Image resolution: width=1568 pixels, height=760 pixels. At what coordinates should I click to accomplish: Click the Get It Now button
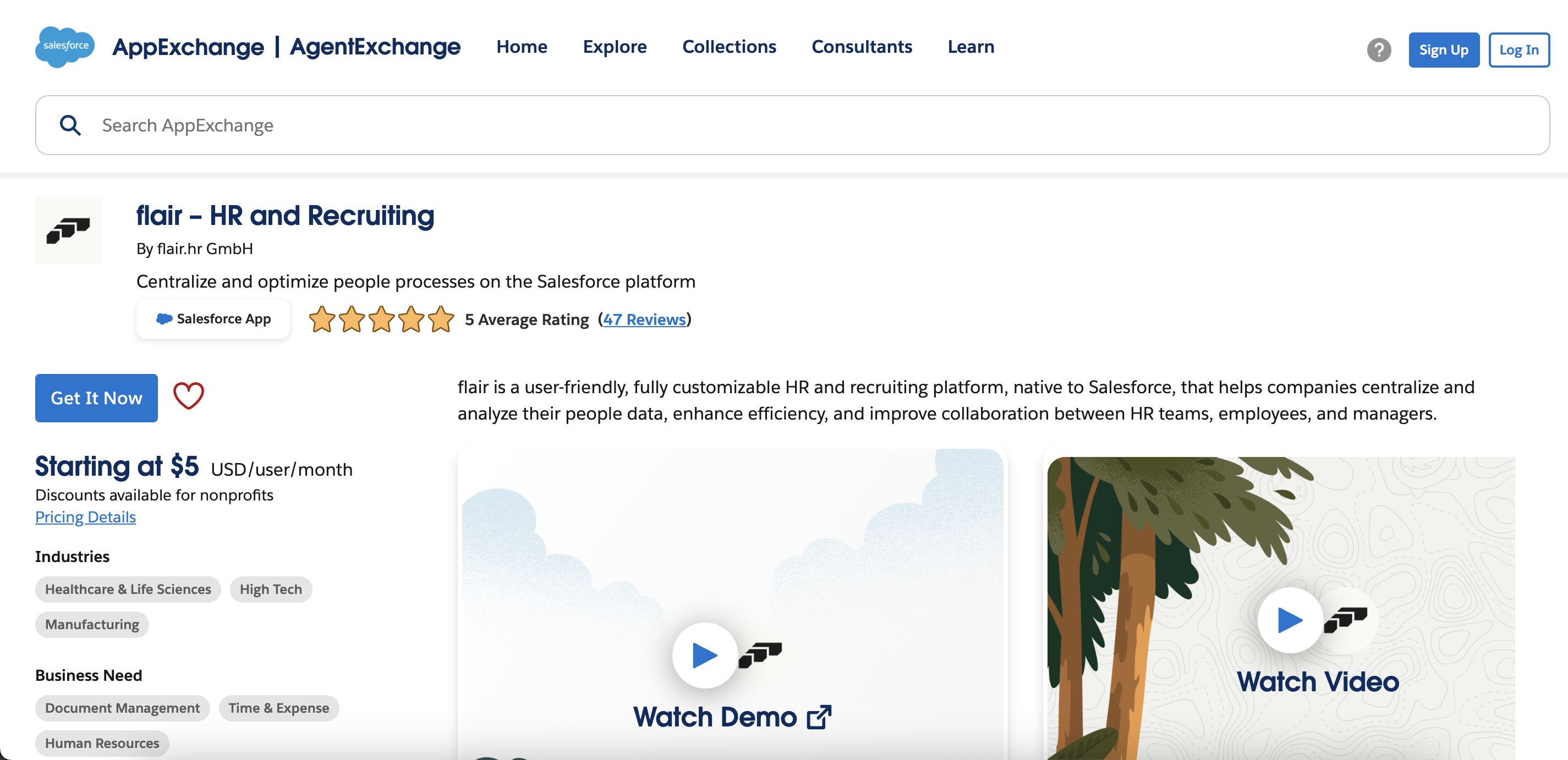coord(96,398)
